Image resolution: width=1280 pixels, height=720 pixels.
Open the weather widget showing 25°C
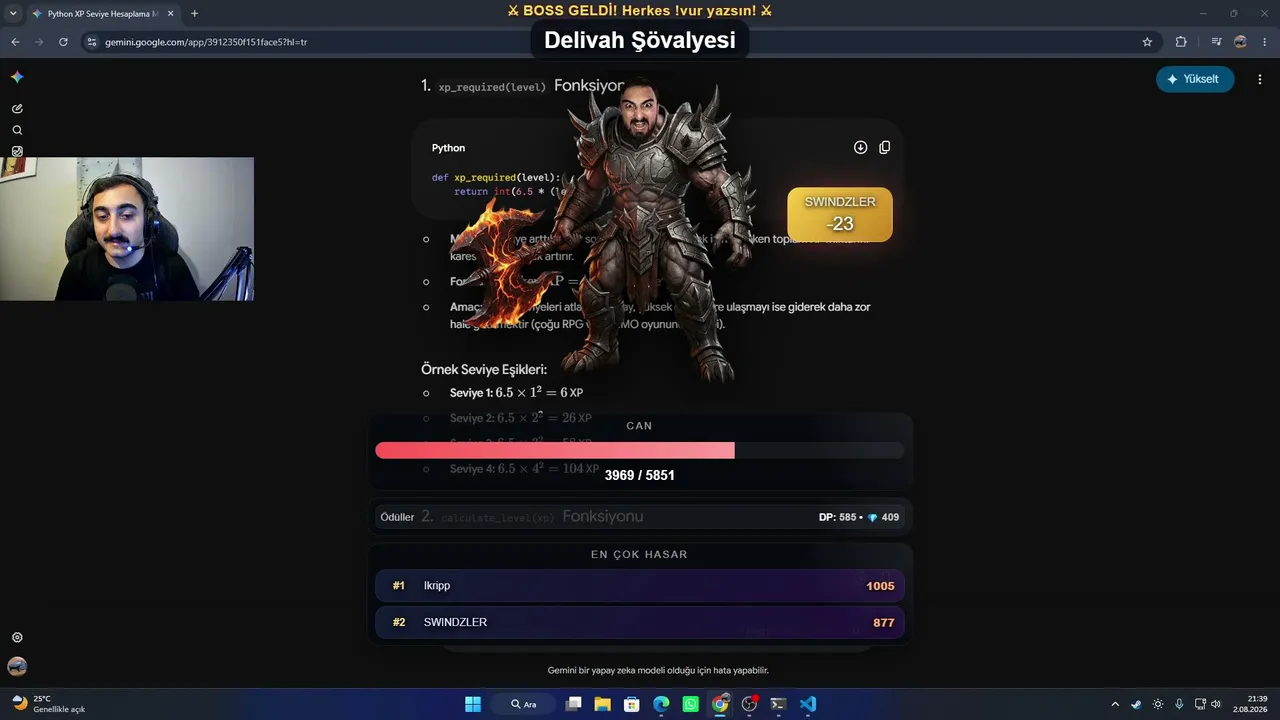tap(48, 704)
